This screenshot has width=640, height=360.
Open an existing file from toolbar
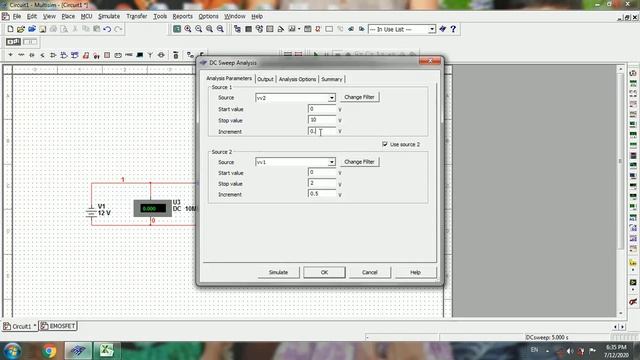(21, 29)
